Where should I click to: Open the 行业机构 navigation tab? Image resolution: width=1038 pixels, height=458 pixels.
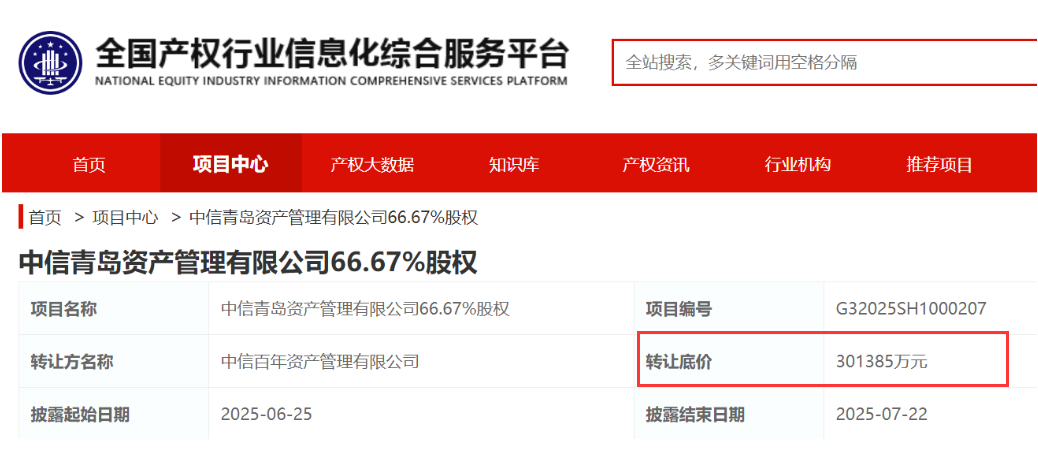tap(797, 164)
